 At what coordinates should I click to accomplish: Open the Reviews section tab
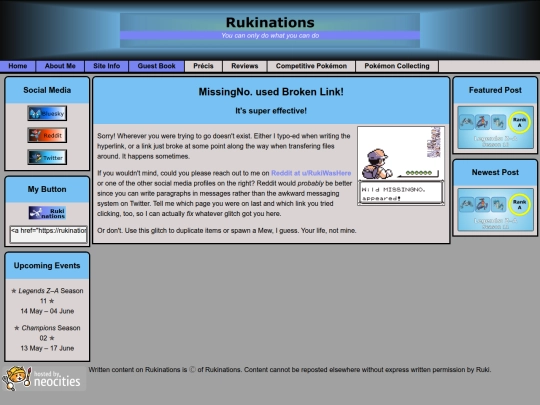245,66
